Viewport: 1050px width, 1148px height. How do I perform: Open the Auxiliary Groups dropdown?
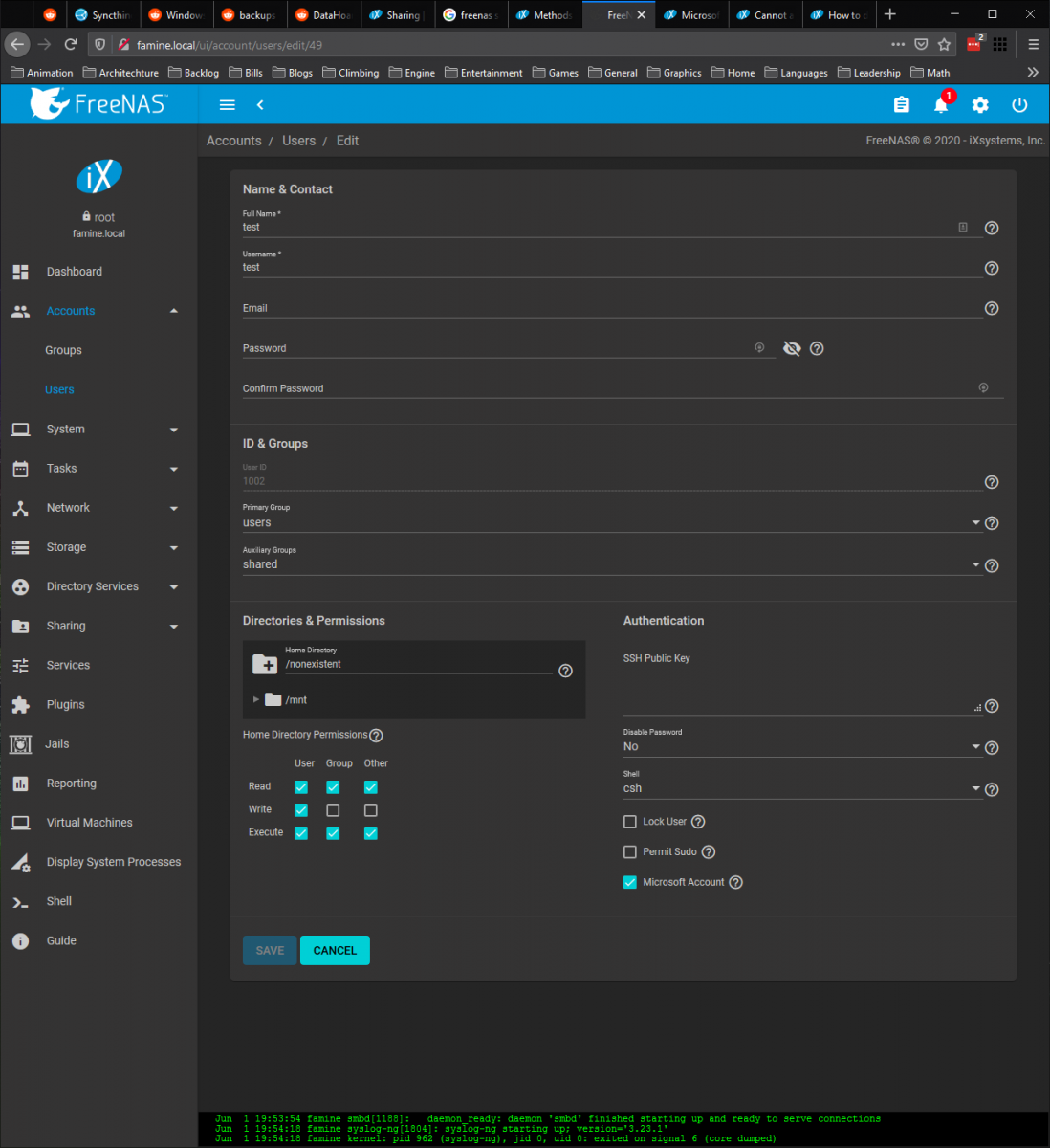pos(612,564)
